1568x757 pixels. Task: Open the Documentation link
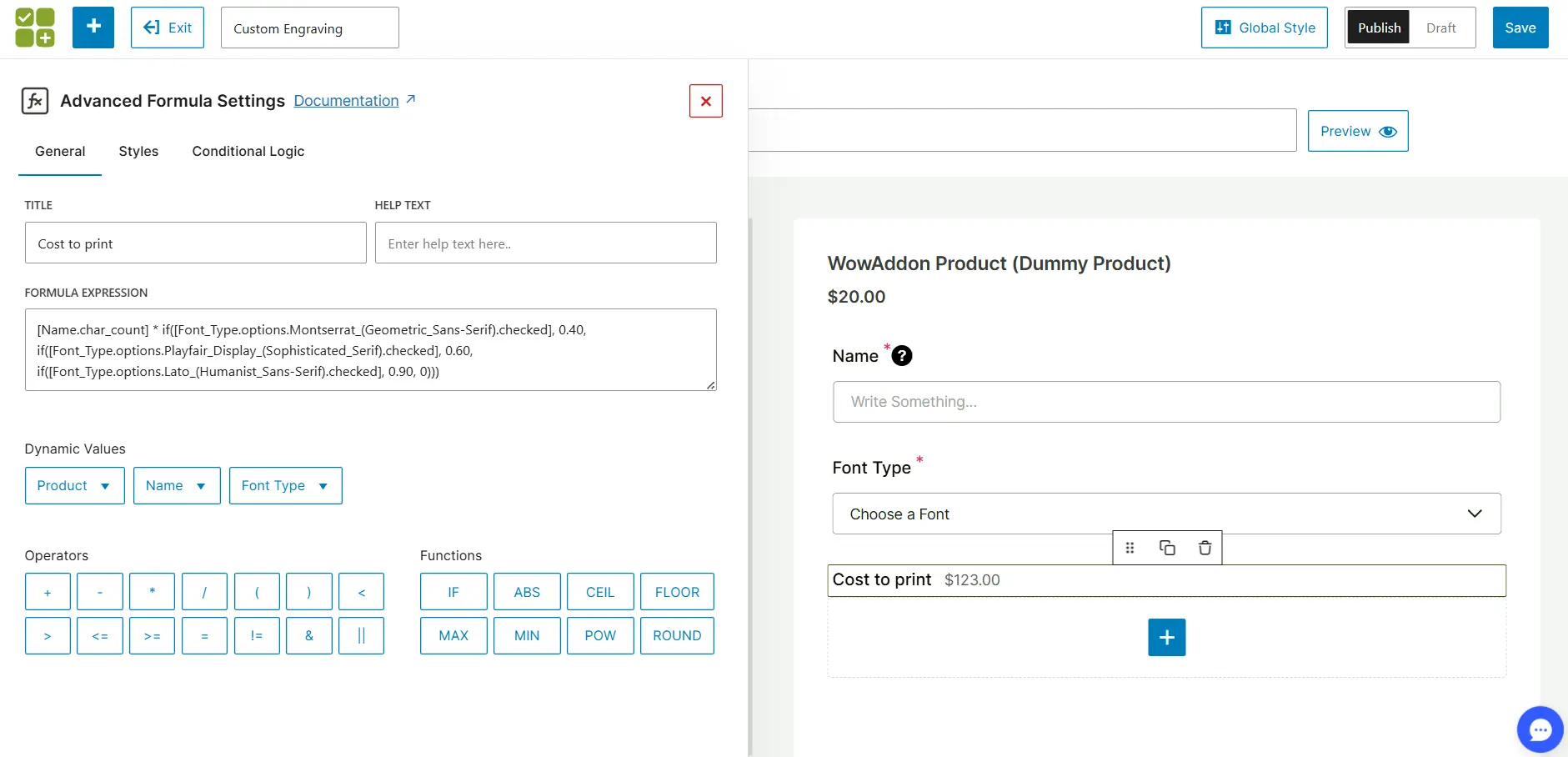346,101
